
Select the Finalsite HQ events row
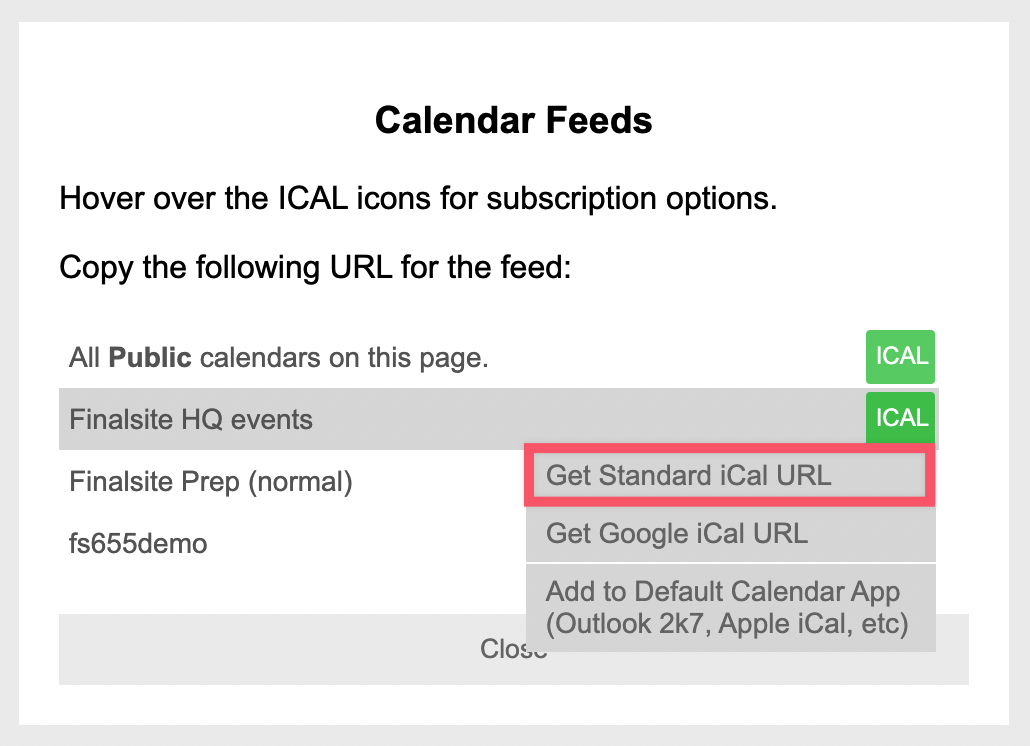191,420
